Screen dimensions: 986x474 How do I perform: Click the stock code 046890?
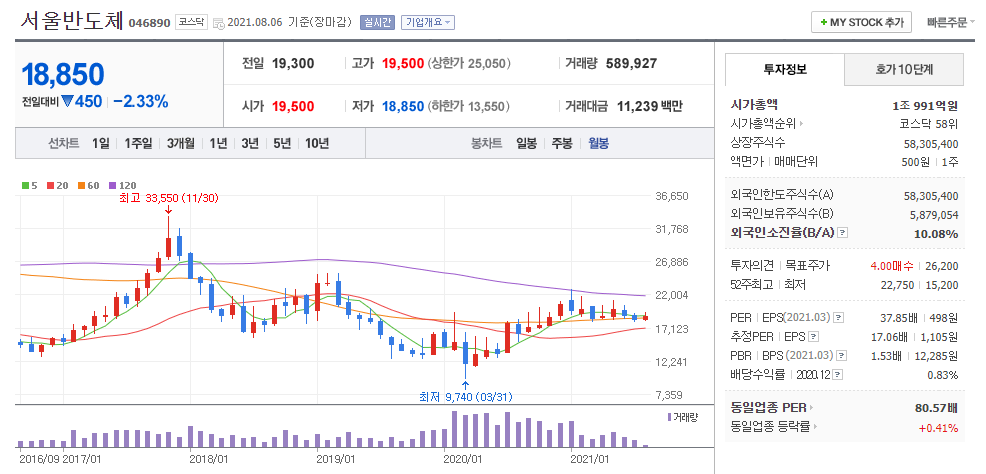pyautogui.click(x=150, y=23)
